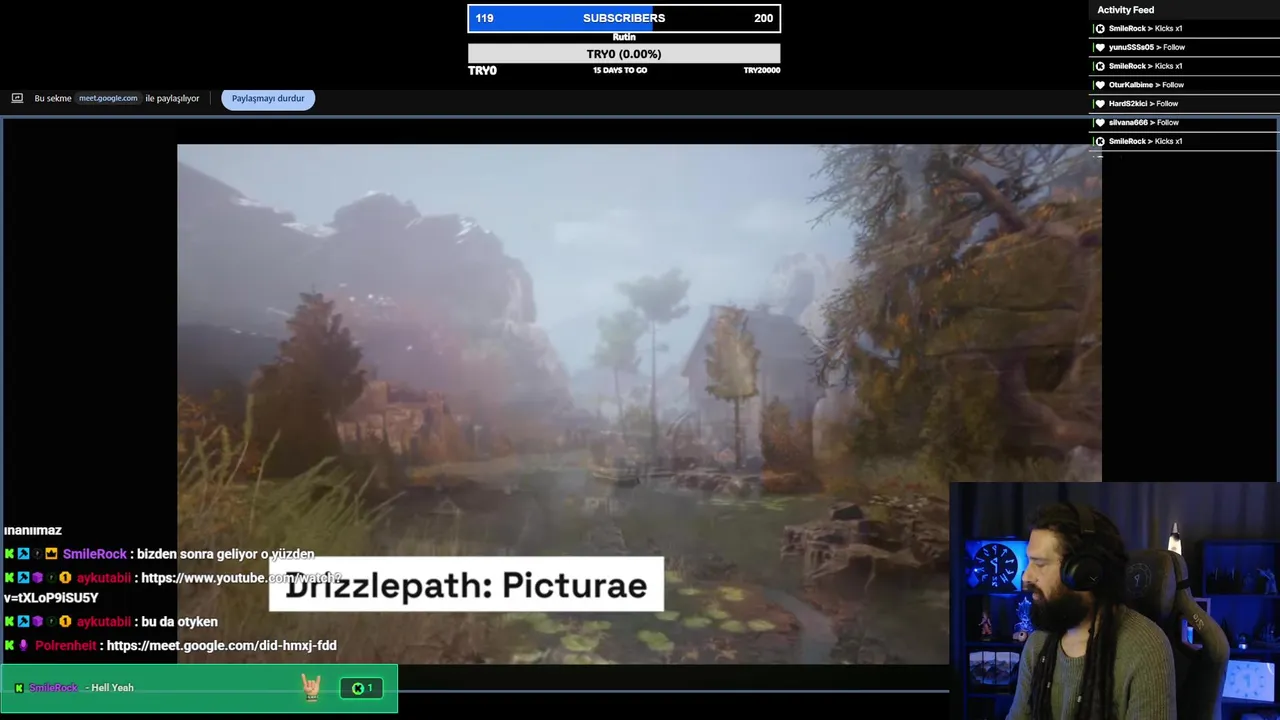Screen dimensions: 1280x720
Task: Click the crown badge next to SmileRock
Action: coord(51,554)
